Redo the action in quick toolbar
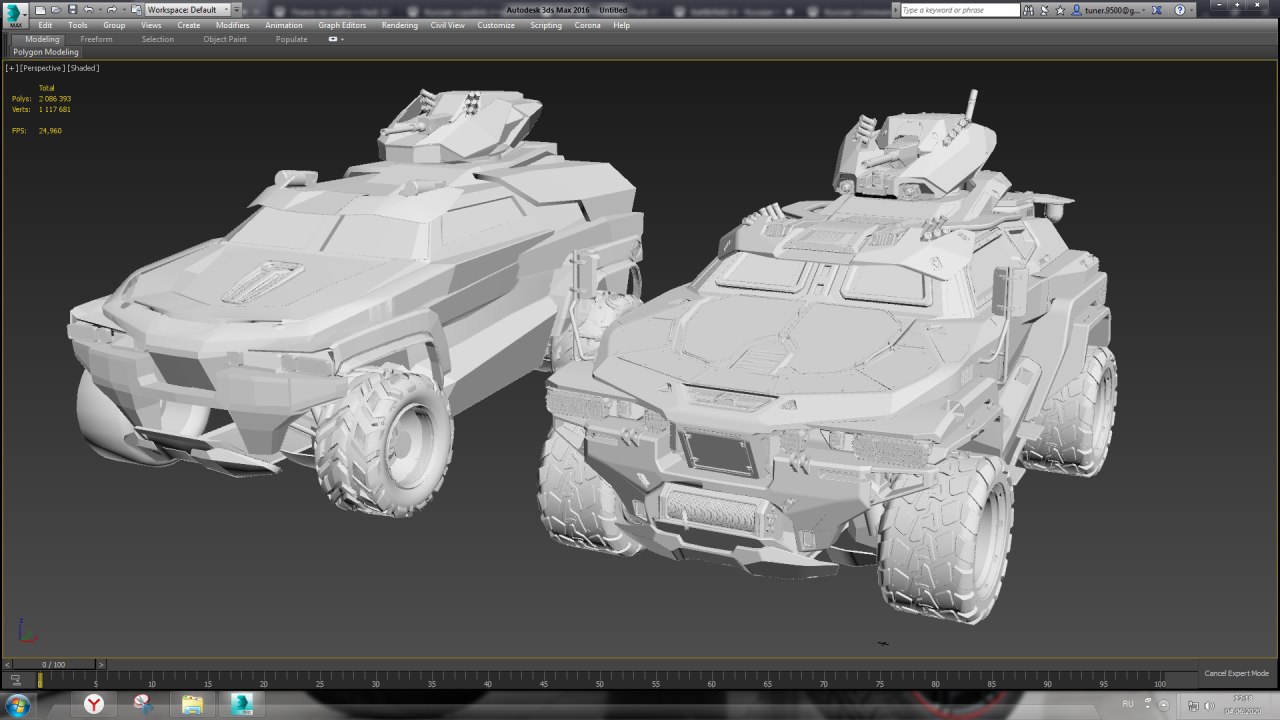The height and width of the screenshot is (720, 1280). click(x=111, y=9)
